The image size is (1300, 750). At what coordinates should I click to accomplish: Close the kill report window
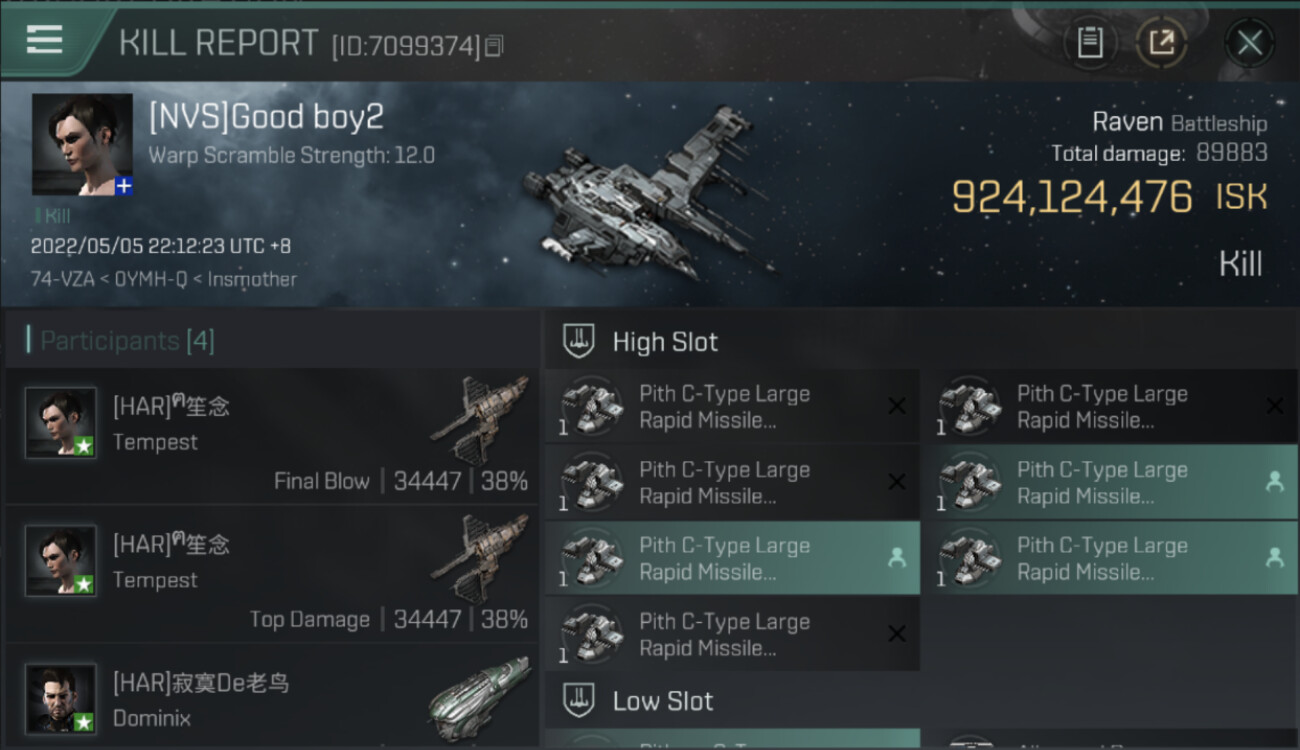coord(1249,42)
